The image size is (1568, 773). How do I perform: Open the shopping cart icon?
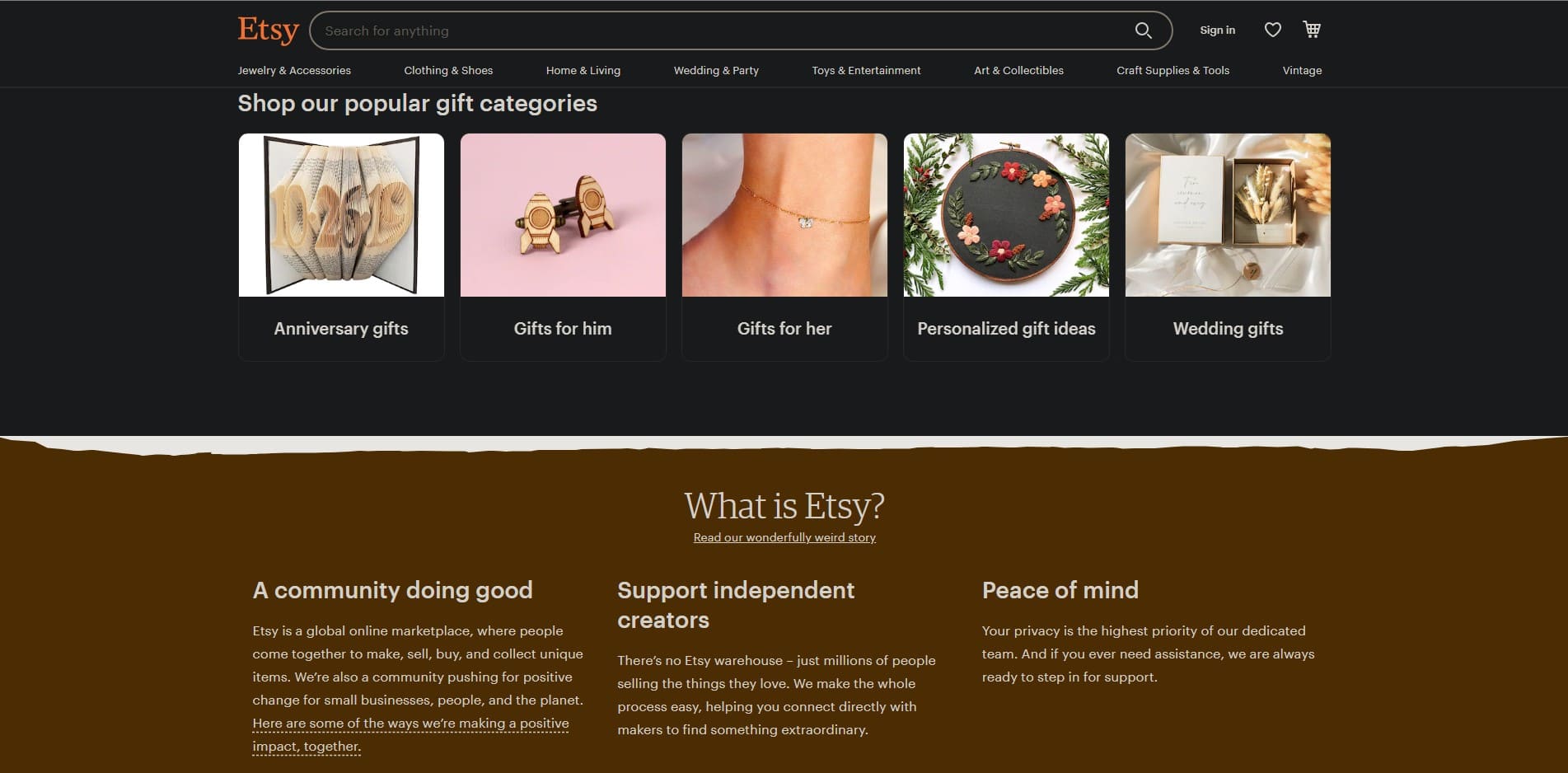coord(1312,30)
